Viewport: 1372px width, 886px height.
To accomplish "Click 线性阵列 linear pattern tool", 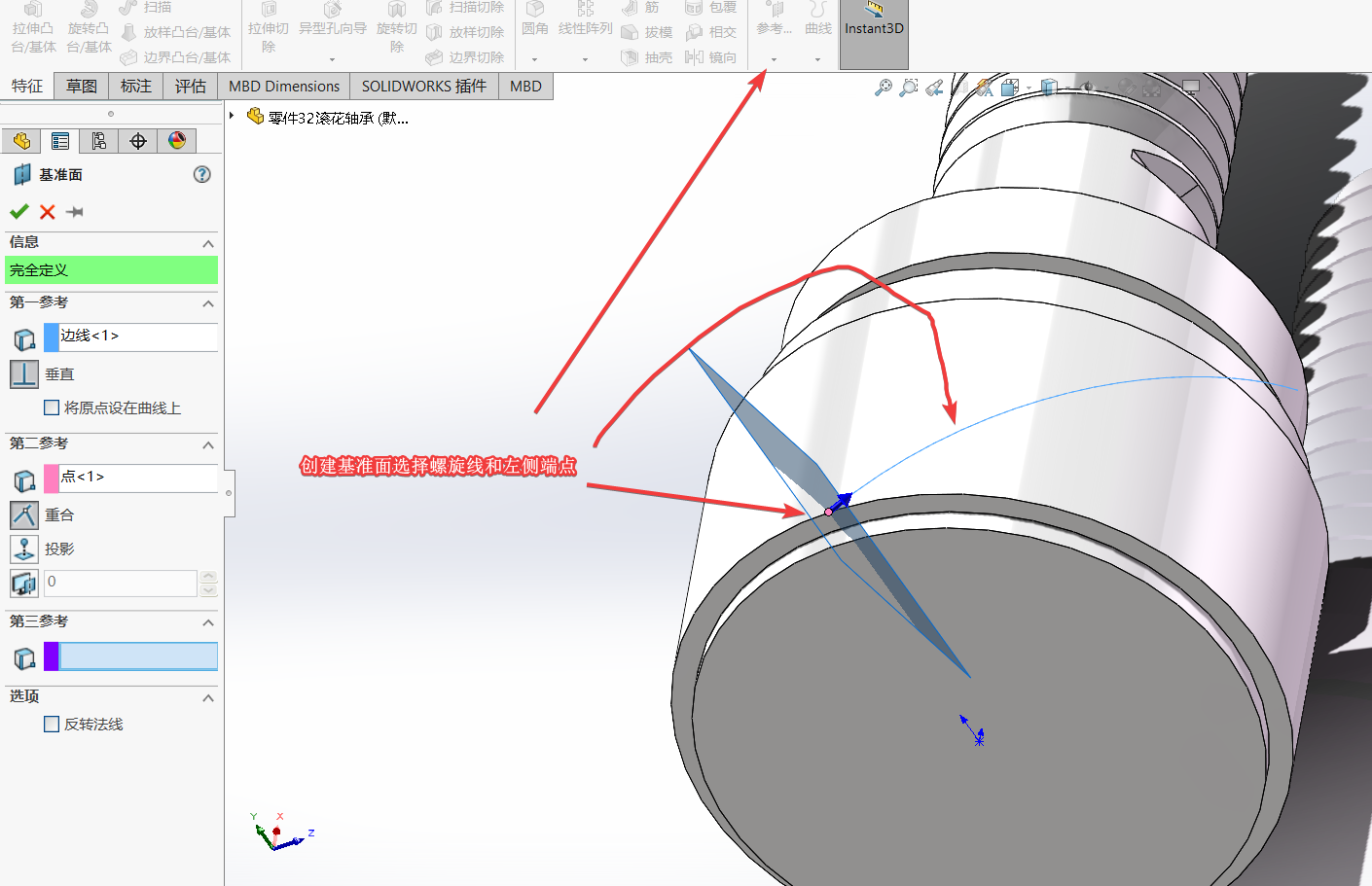I will coord(585,19).
